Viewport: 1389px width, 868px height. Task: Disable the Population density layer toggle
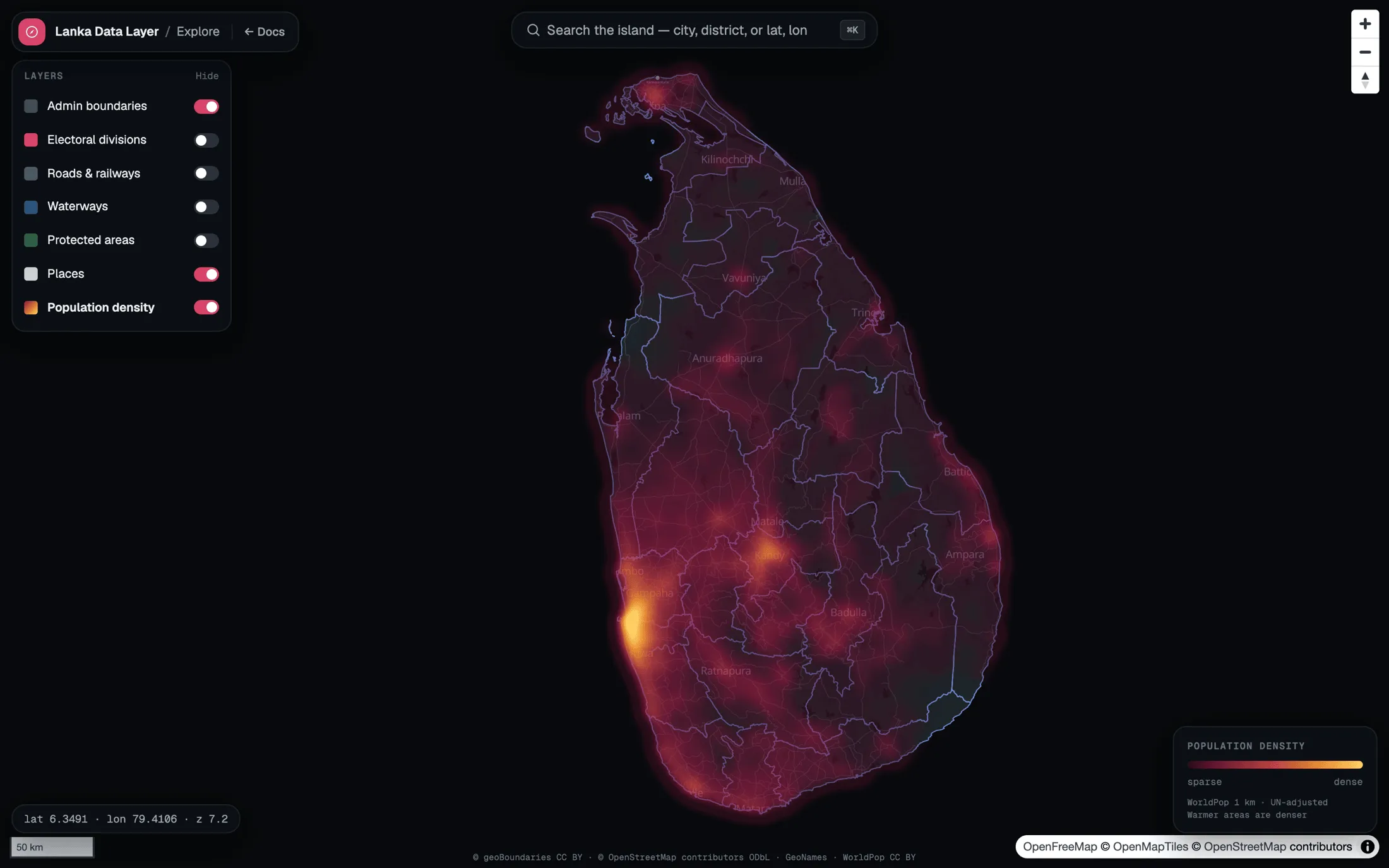(206, 307)
